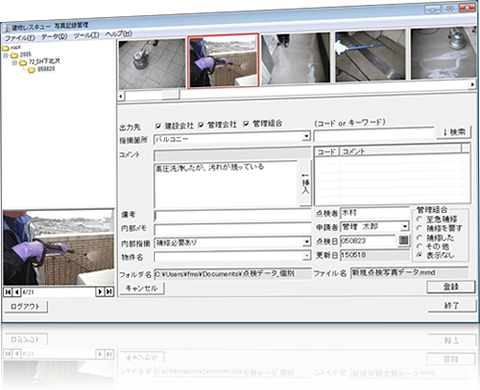480x390 pixels.
Task: Open the 申請者 dropdown
Action: click(405, 226)
